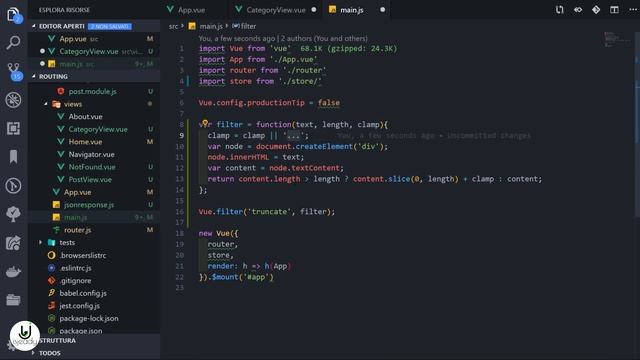Viewport: 640px width, 360px height.
Task: Click 'ESPLORA RISORSE' sidebar title
Action: click(64, 10)
